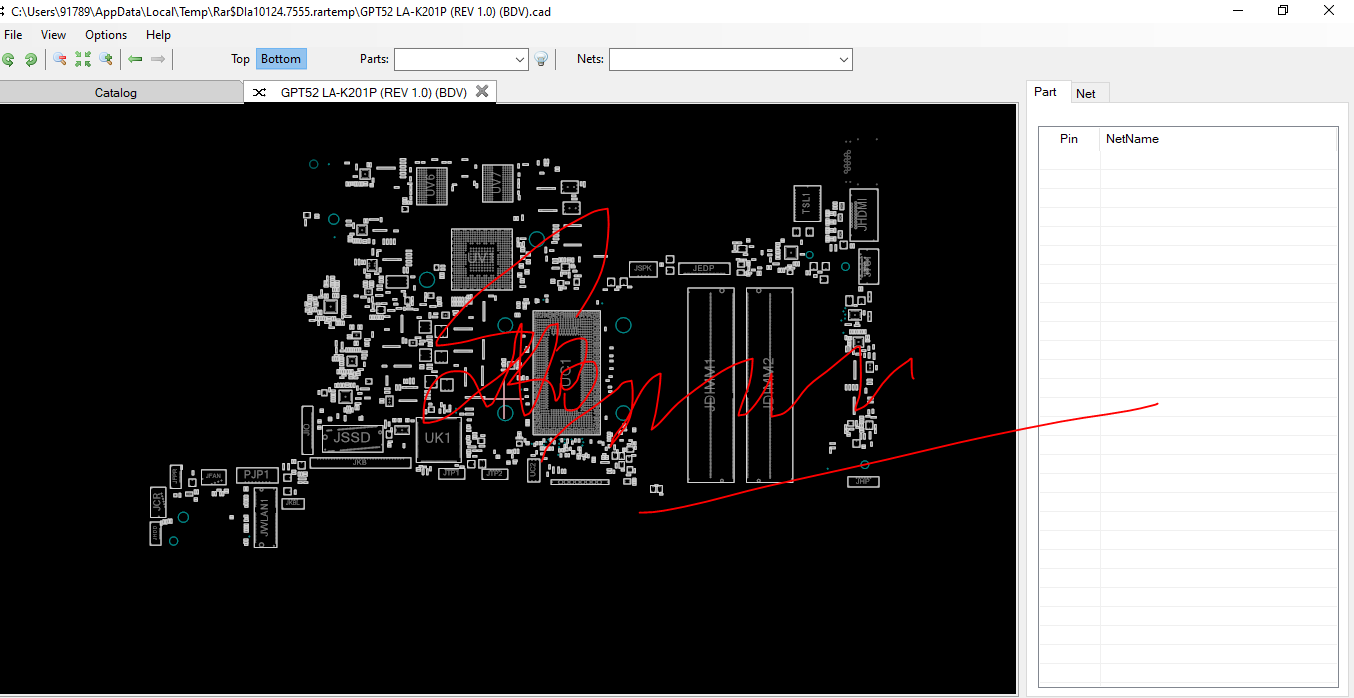Select the JDIMM2 memory slot
Image resolution: width=1354 pixels, height=698 pixels.
769,385
